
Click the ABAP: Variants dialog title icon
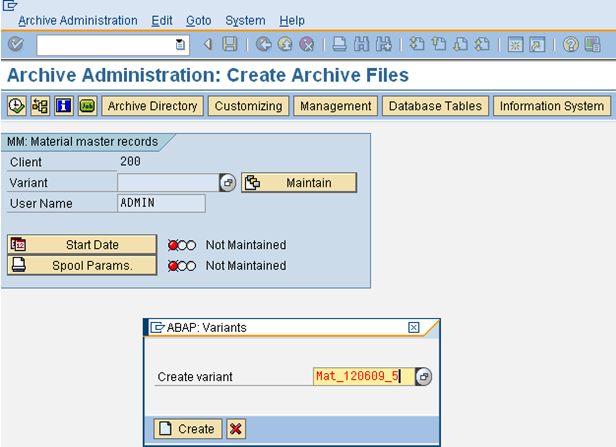pos(157,327)
